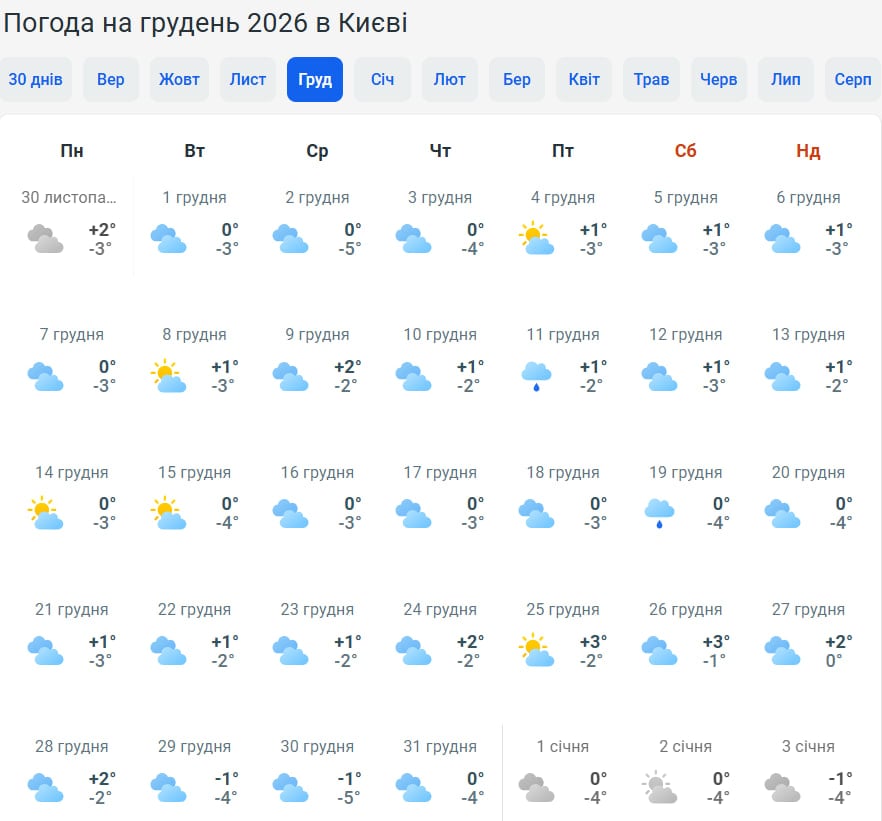Switch to the Вер month tab
Image resolution: width=882 pixels, height=821 pixels.
(111, 79)
